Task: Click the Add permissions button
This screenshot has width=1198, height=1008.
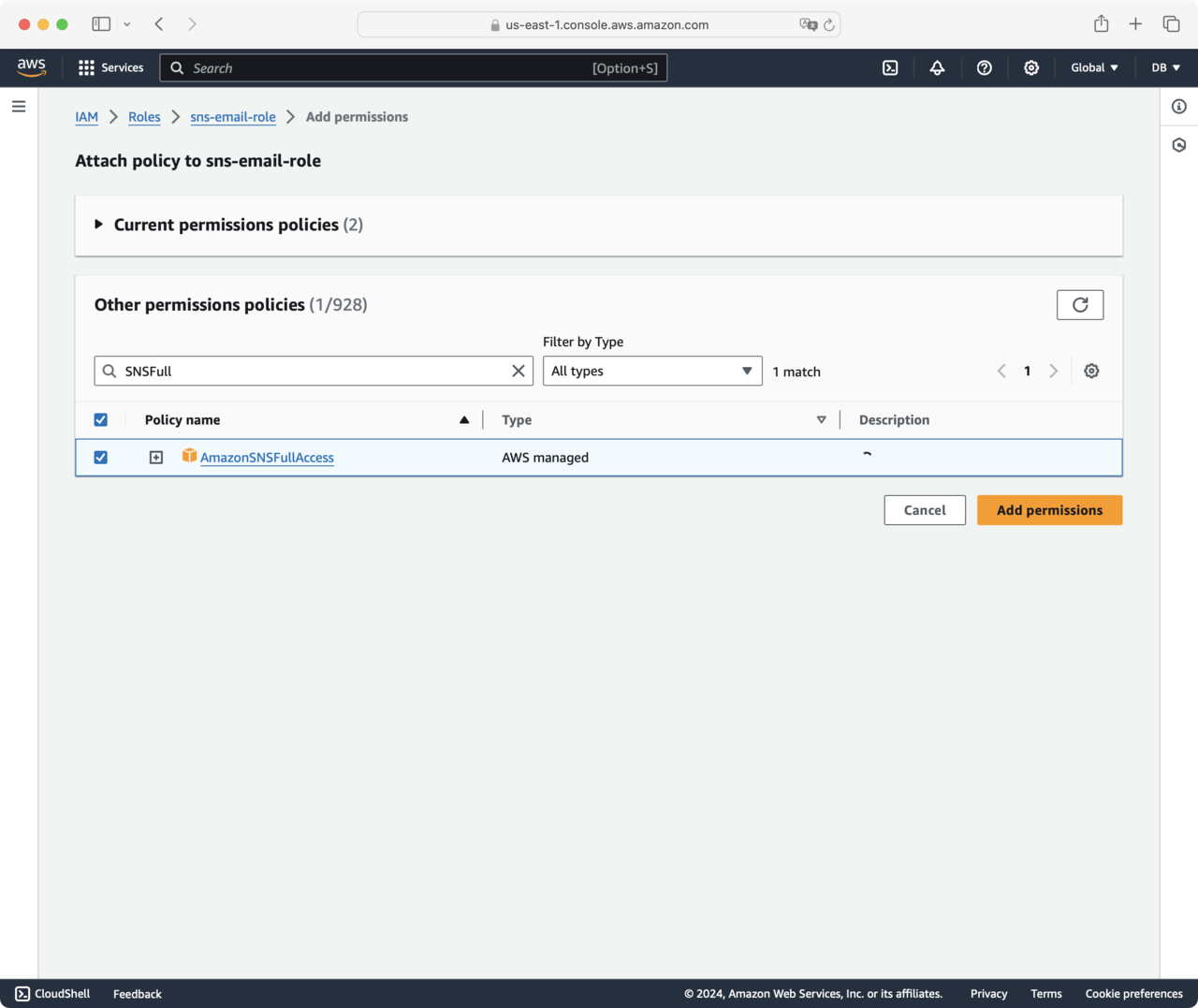Action: click(x=1049, y=510)
